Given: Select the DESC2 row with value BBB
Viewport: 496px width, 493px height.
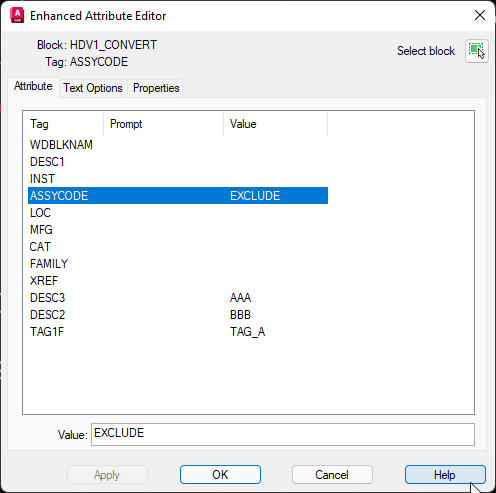Looking at the screenshot, I should click(178, 315).
